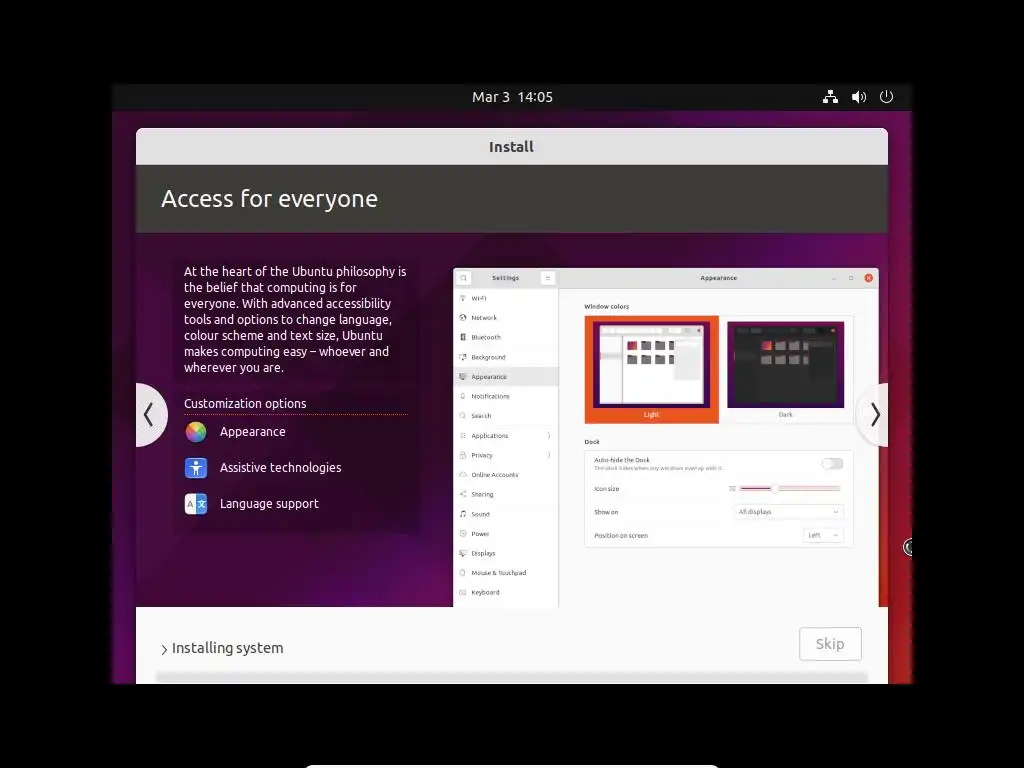Click the Appearance customization label
This screenshot has width=1024, height=768.
(x=253, y=432)
